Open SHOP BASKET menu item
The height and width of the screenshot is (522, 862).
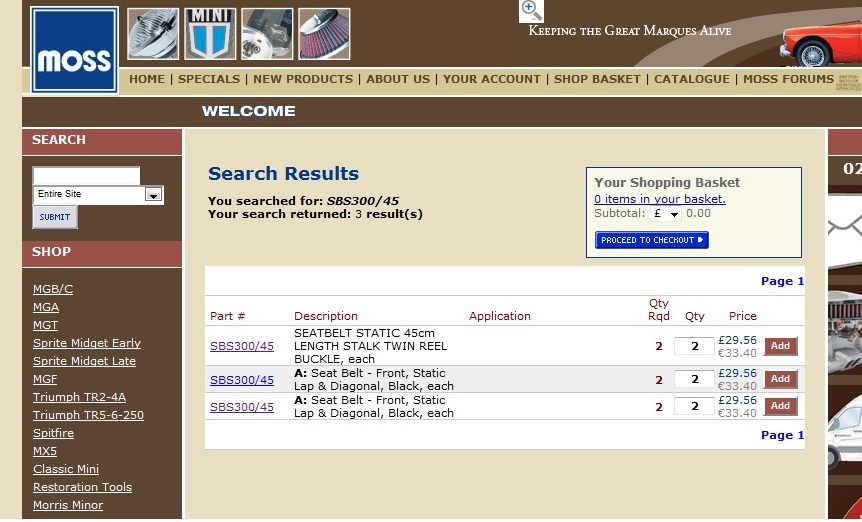tap(597, 79)
